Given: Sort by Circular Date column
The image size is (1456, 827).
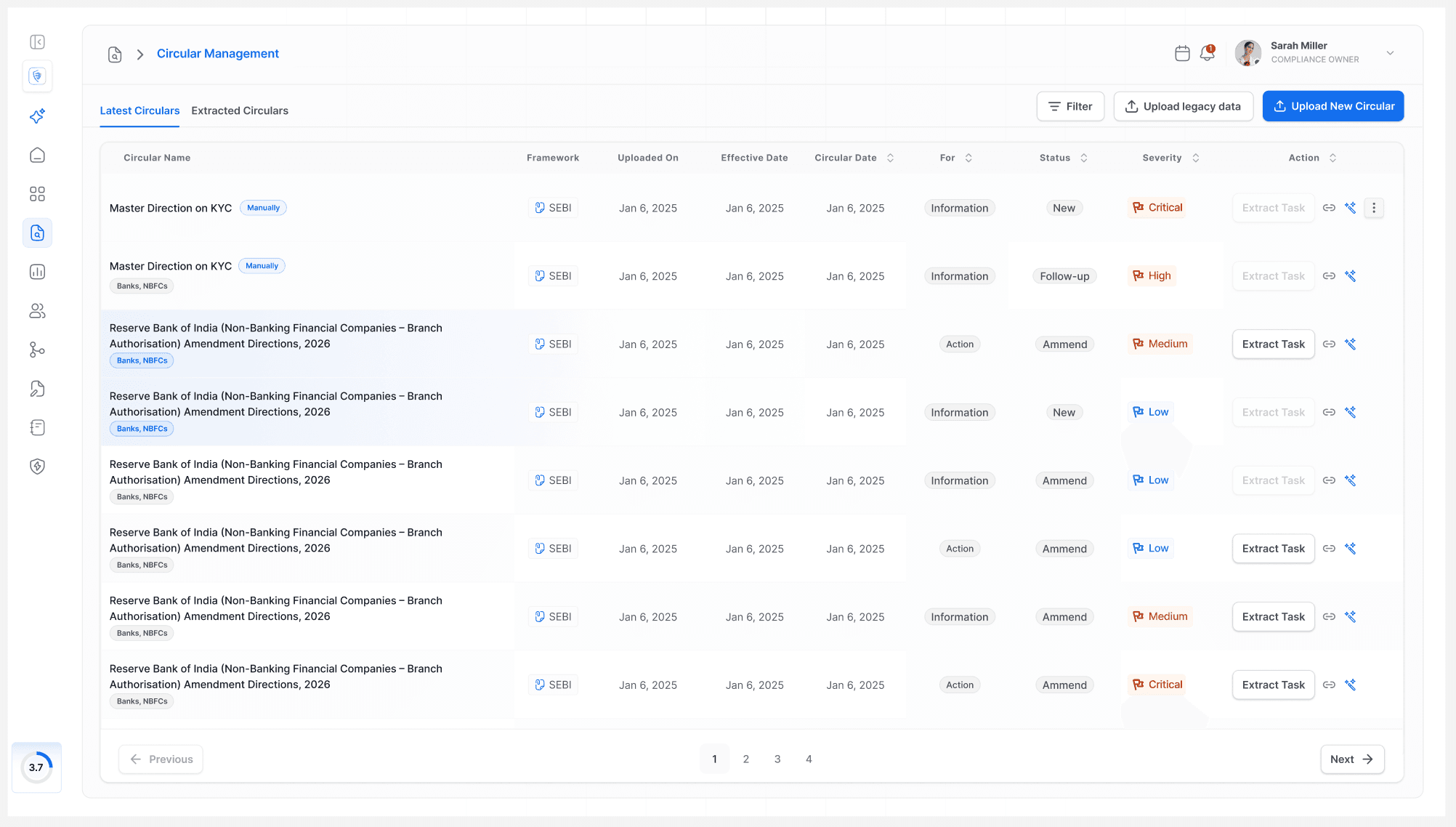Looking at the screenshot, I should click(x=890, y=158).
